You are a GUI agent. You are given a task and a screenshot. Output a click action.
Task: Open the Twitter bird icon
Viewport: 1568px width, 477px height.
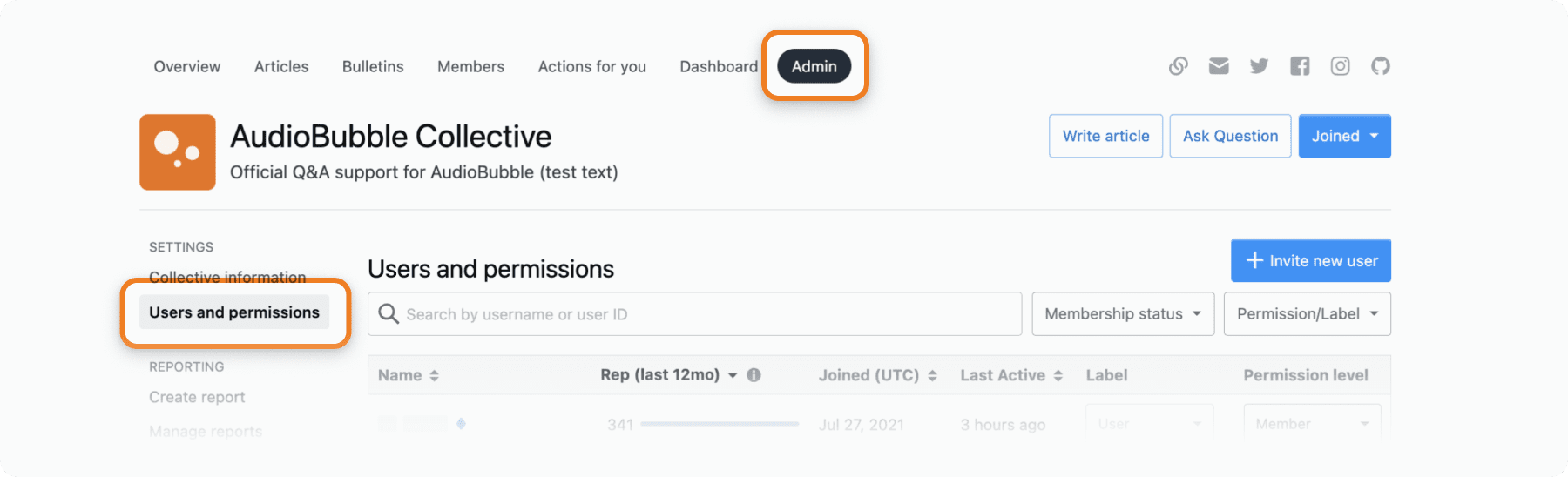tap(1259, 66)
